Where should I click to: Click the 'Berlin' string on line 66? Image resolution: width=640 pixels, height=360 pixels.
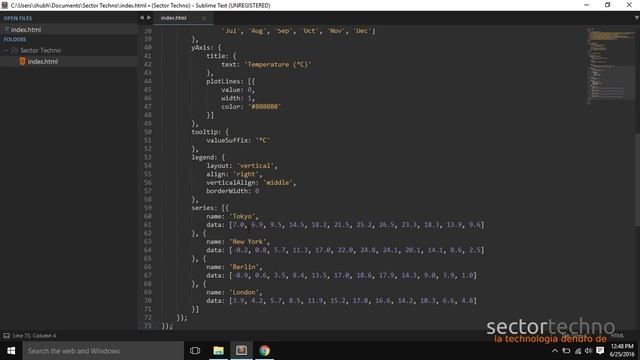(244, 267)
